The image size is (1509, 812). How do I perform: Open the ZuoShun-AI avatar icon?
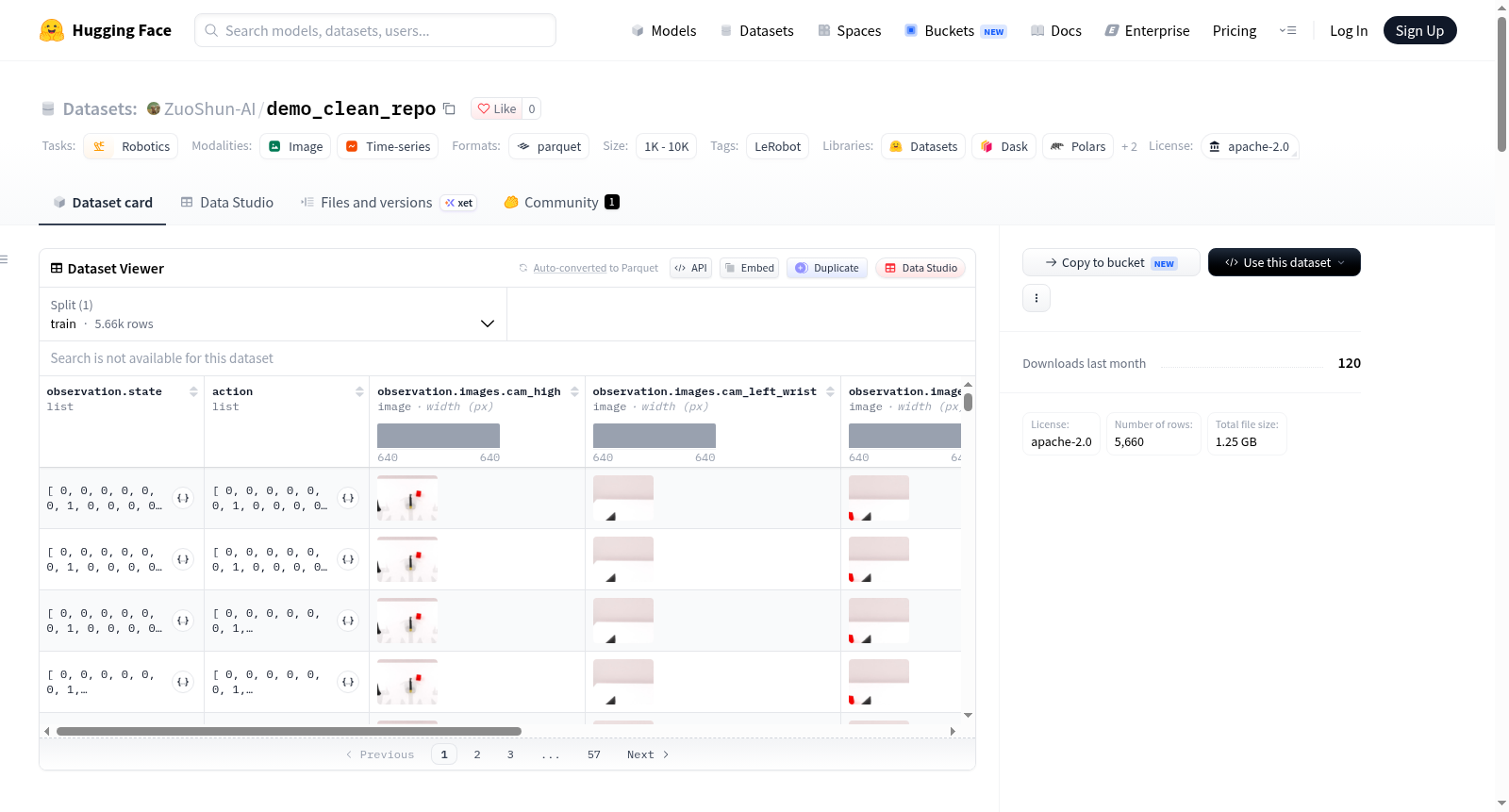[x=154, y=108]
